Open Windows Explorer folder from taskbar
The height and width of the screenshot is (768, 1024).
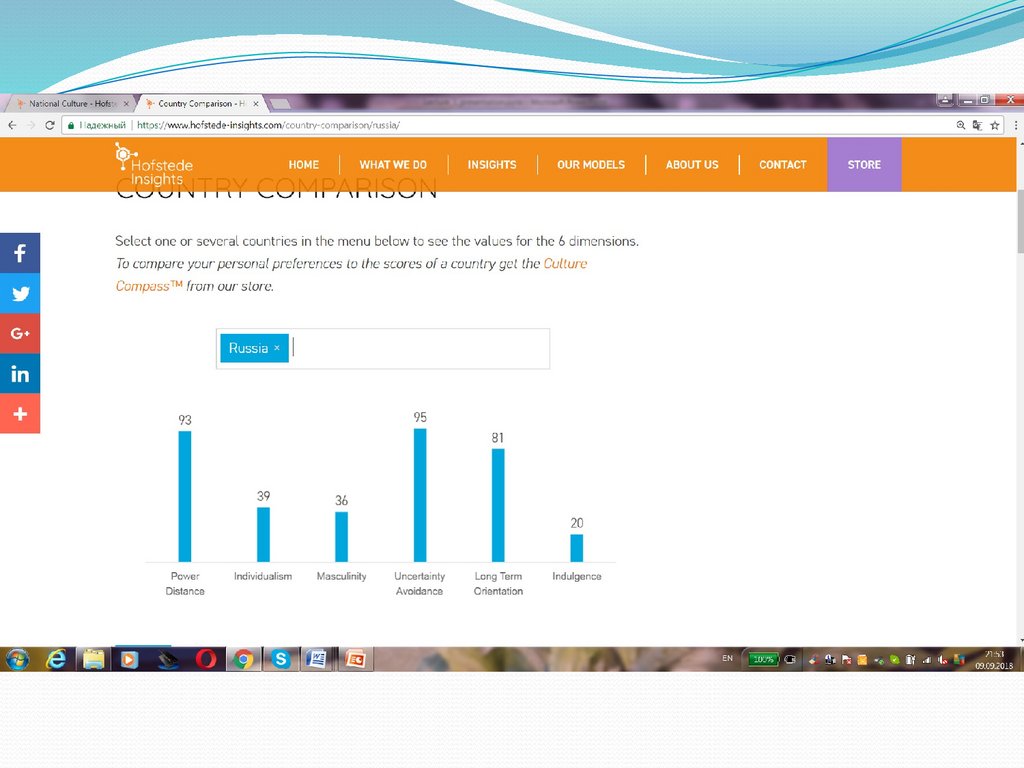click(x=93, y=659)
